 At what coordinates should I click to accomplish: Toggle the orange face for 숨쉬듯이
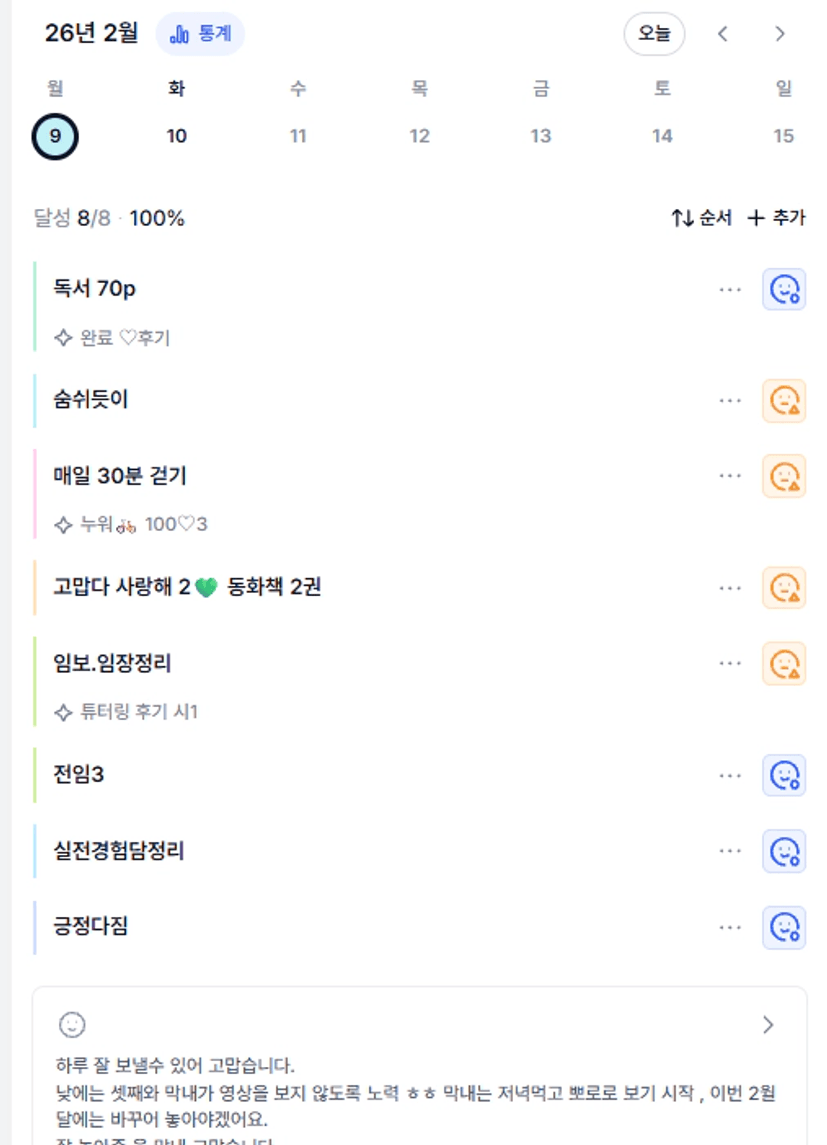pos(784,400)
